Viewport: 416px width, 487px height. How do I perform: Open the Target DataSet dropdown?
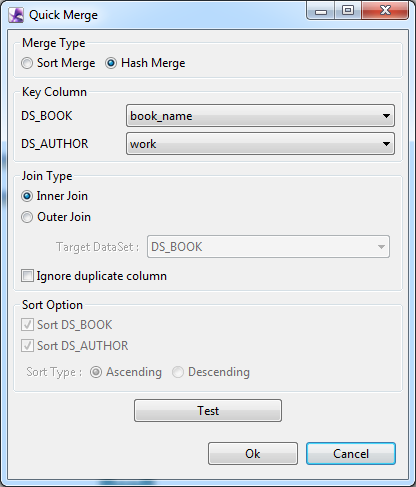(x=268, y=247)
